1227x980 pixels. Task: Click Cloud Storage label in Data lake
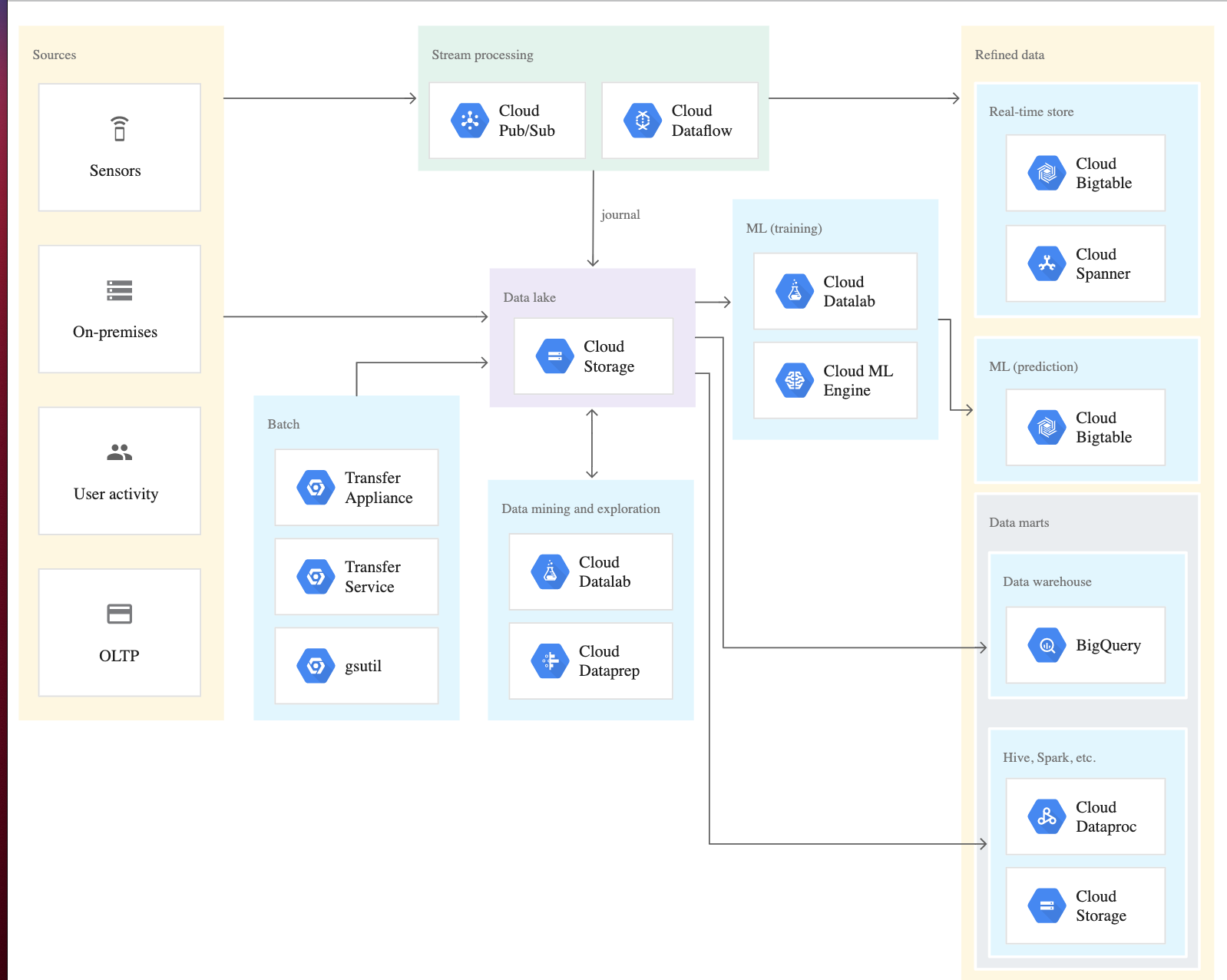[609, 356]
